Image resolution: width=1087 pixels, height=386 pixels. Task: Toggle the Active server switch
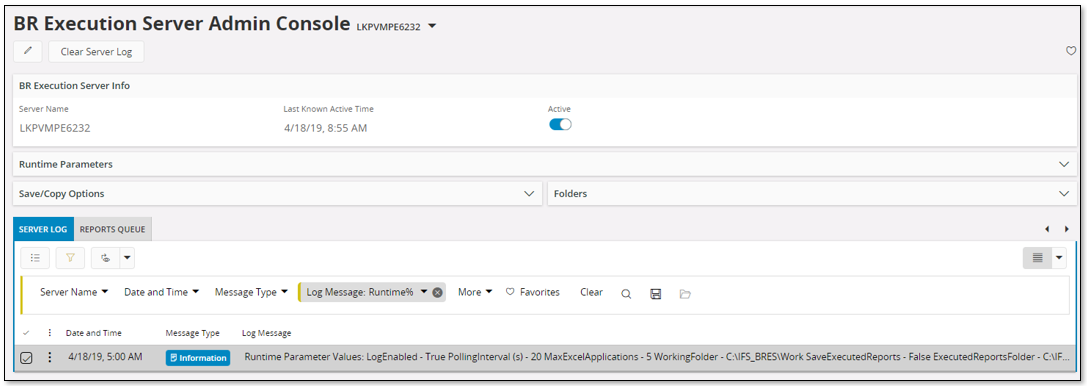560,125
